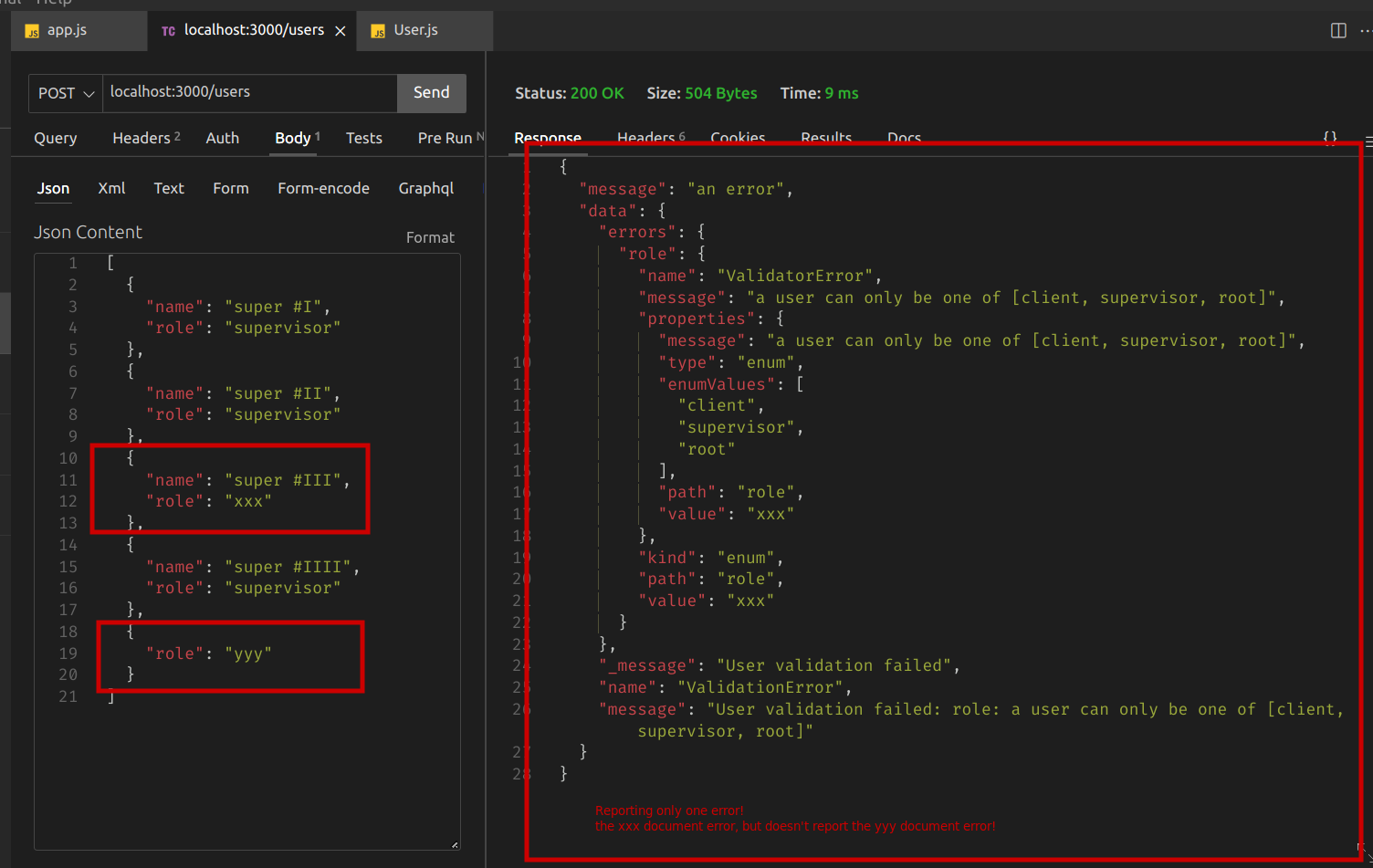1373x868 pixels.
Task: Open the POST method dropdown
Action: (66, 93)
